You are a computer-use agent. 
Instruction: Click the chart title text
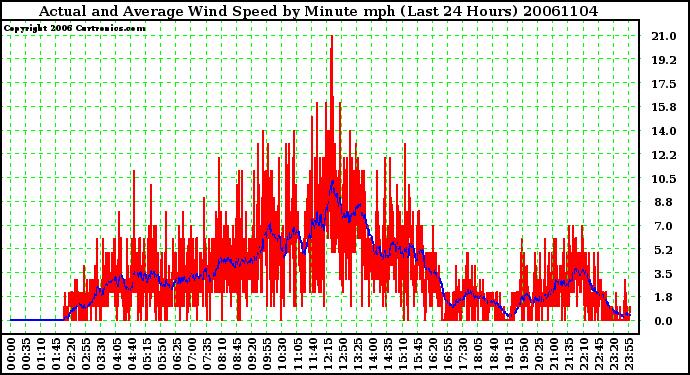pos(319,11)
